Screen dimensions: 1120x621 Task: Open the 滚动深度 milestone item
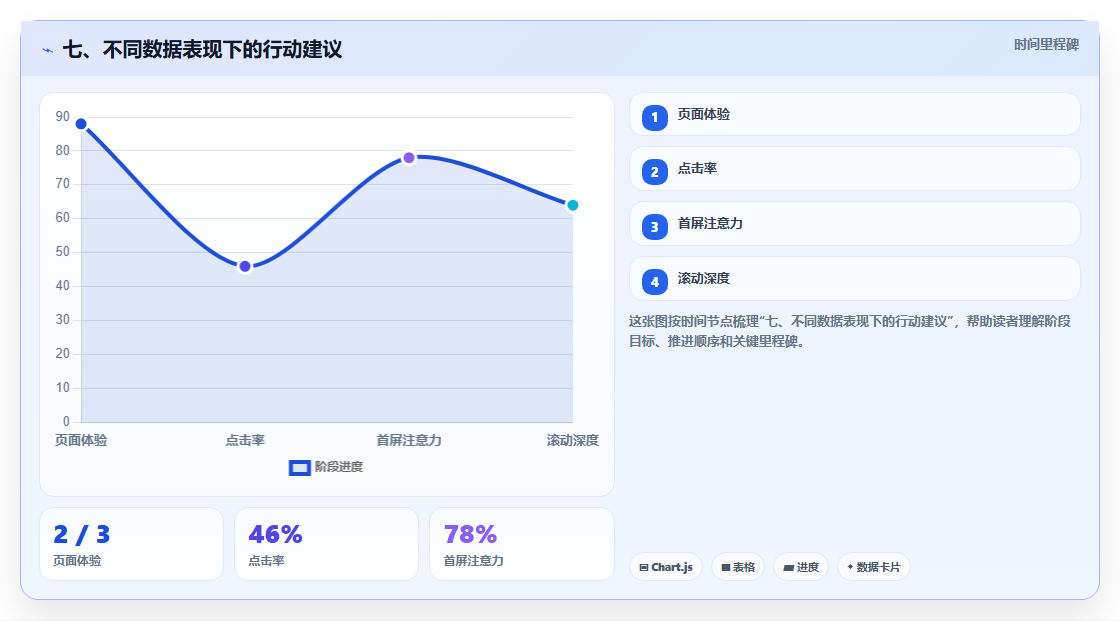pyautogui.click(x=854, y=279)
